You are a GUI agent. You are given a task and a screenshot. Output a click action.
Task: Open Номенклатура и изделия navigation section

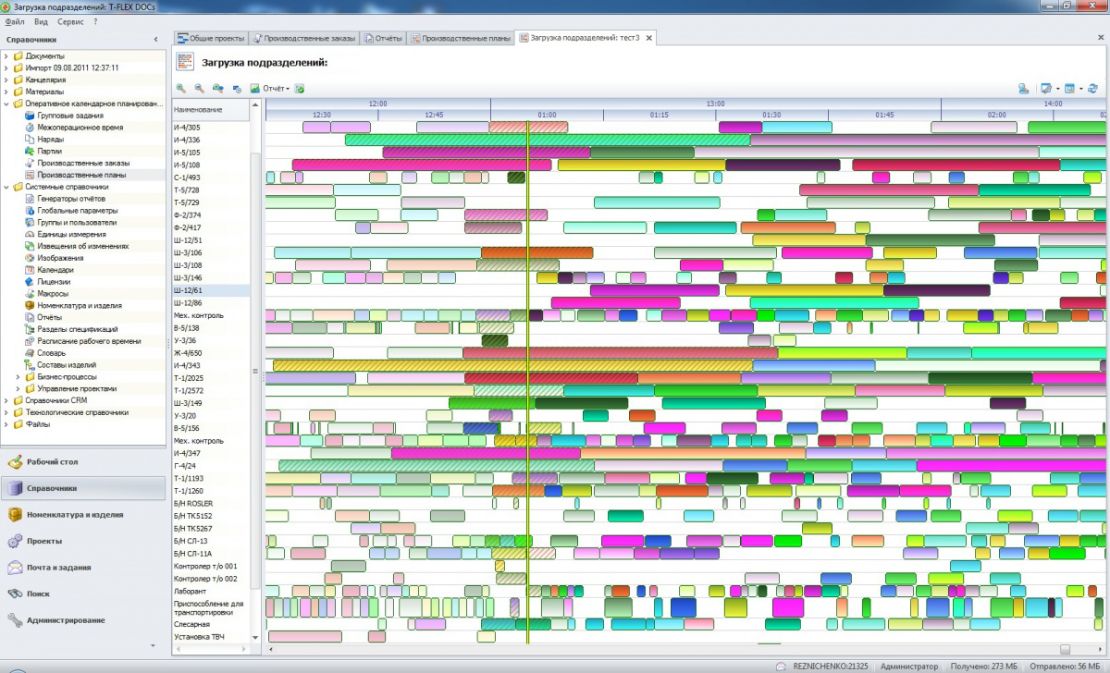pos(84,514)
